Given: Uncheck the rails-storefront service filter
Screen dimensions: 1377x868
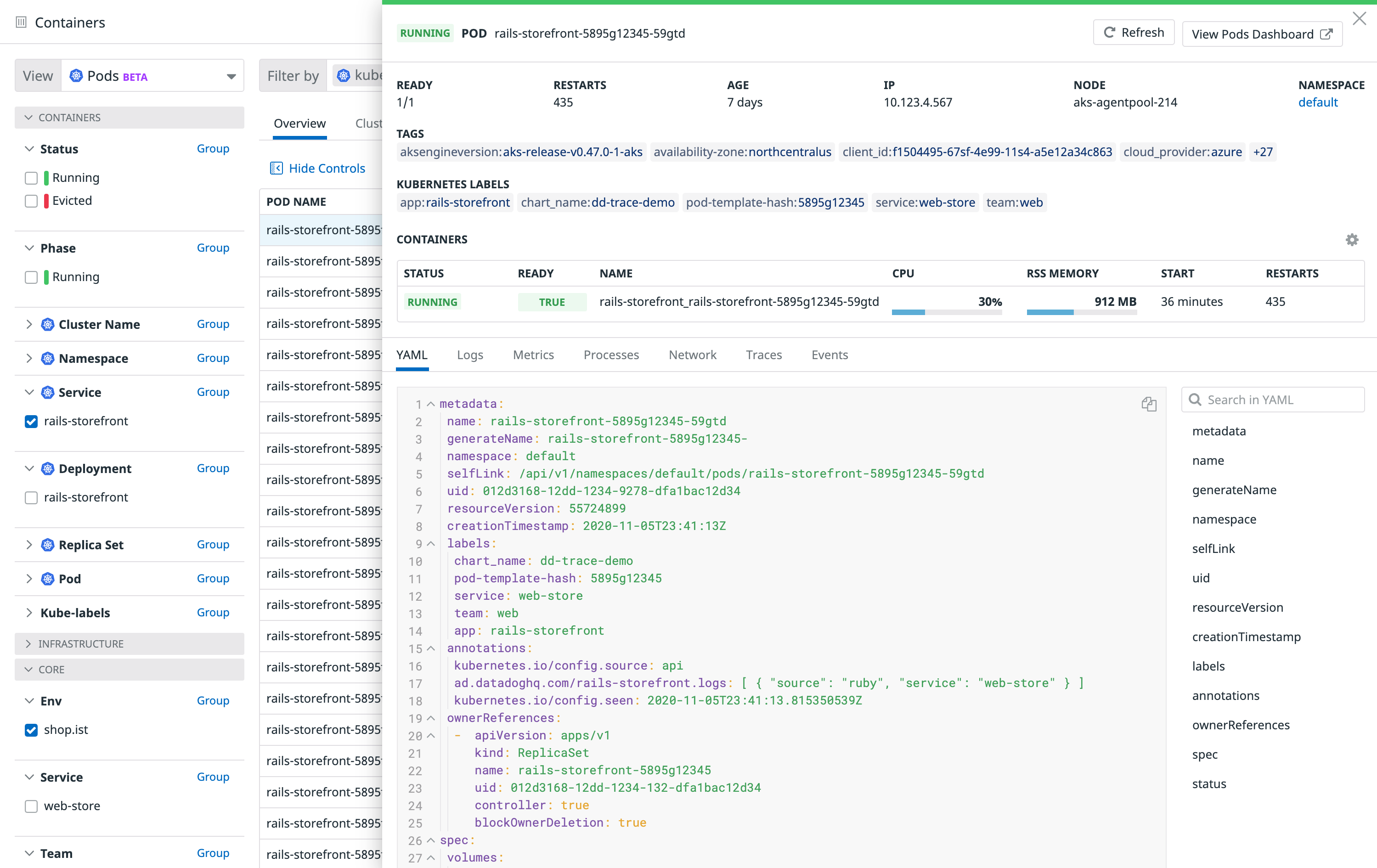Looking at the screenshot, I should pyautogui.click(x=31, y=422).
